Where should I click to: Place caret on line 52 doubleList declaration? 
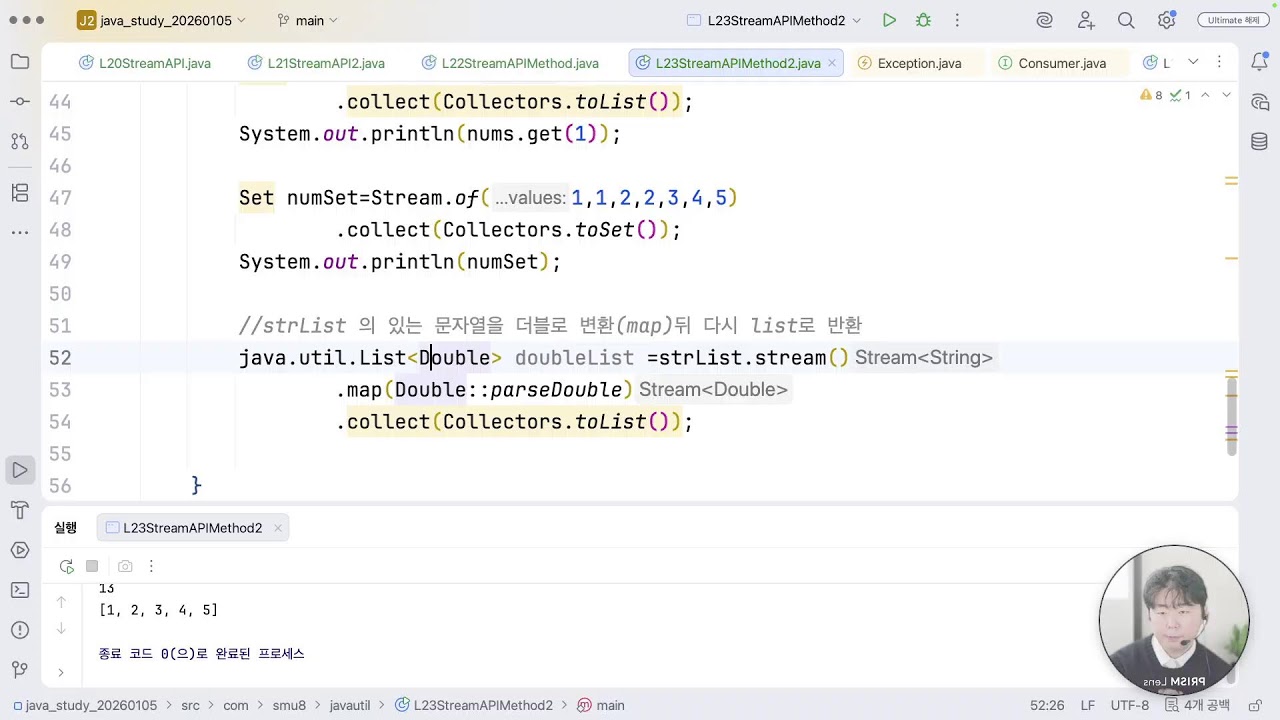[574, 358]
